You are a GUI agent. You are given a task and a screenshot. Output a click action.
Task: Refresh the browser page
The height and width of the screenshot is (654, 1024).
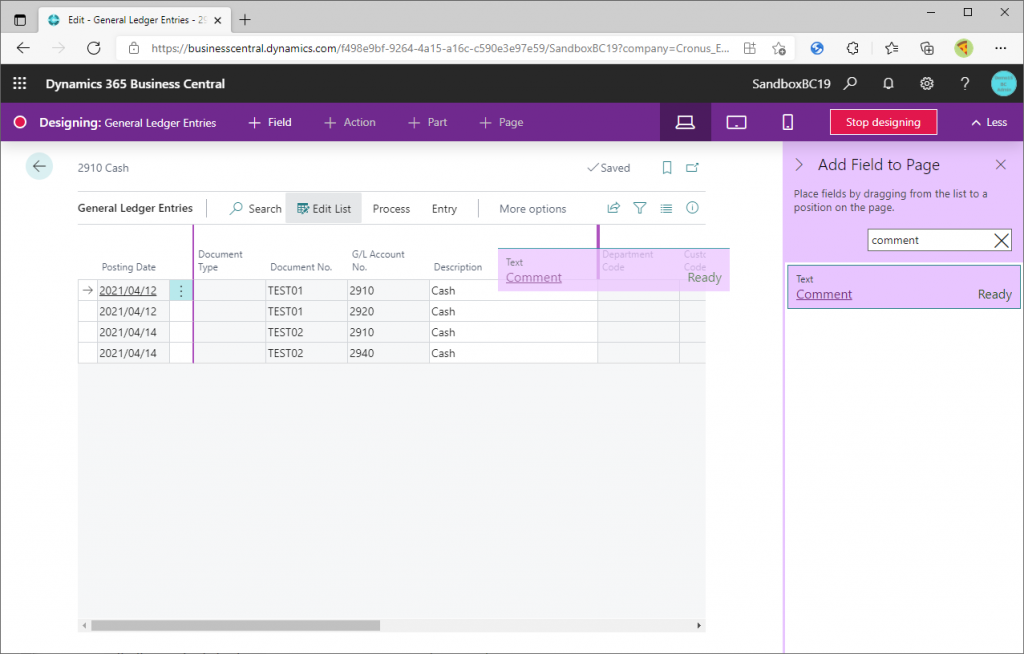[93, 48]
